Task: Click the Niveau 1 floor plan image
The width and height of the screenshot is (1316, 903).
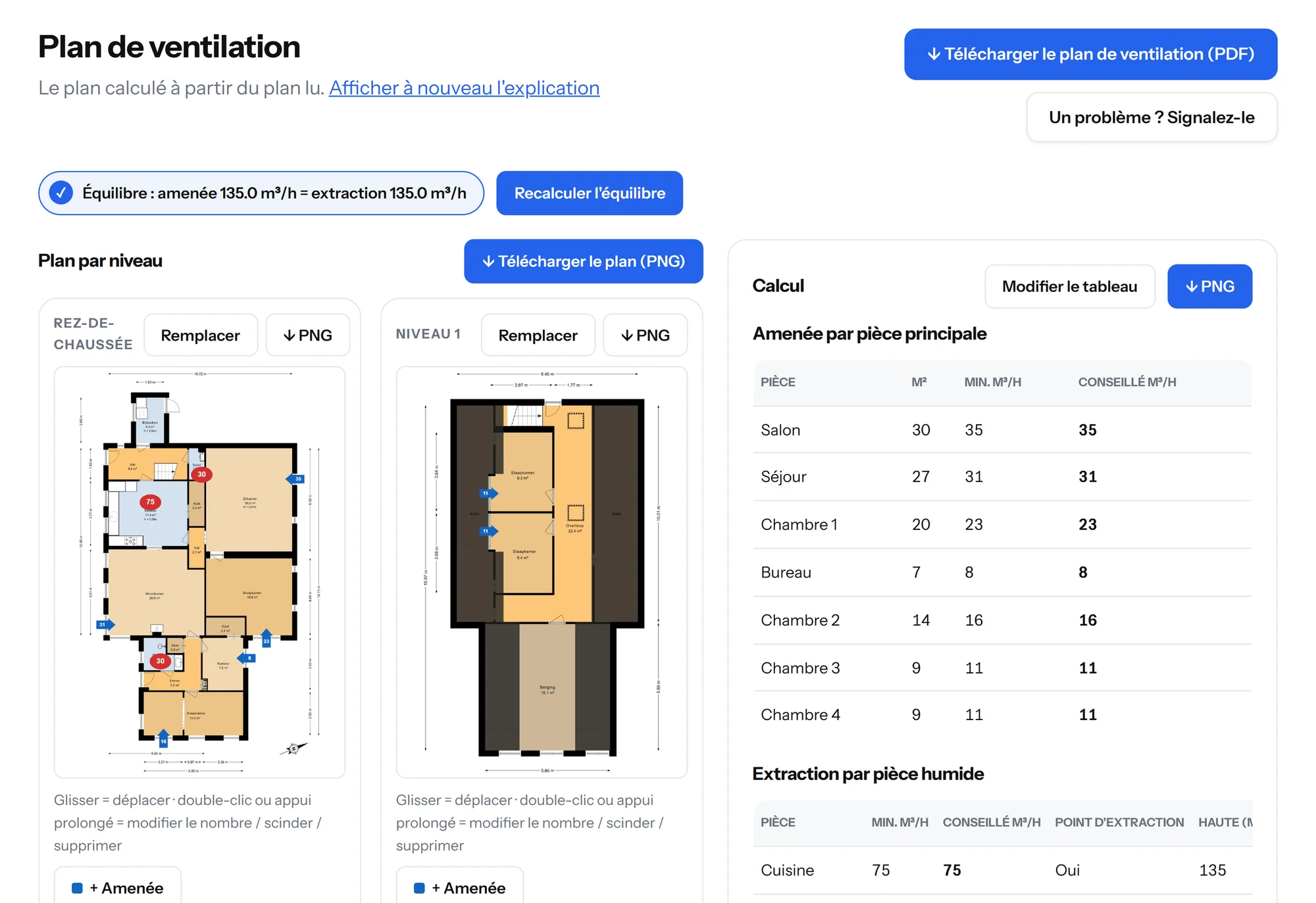Action: (x=542, y=572)
